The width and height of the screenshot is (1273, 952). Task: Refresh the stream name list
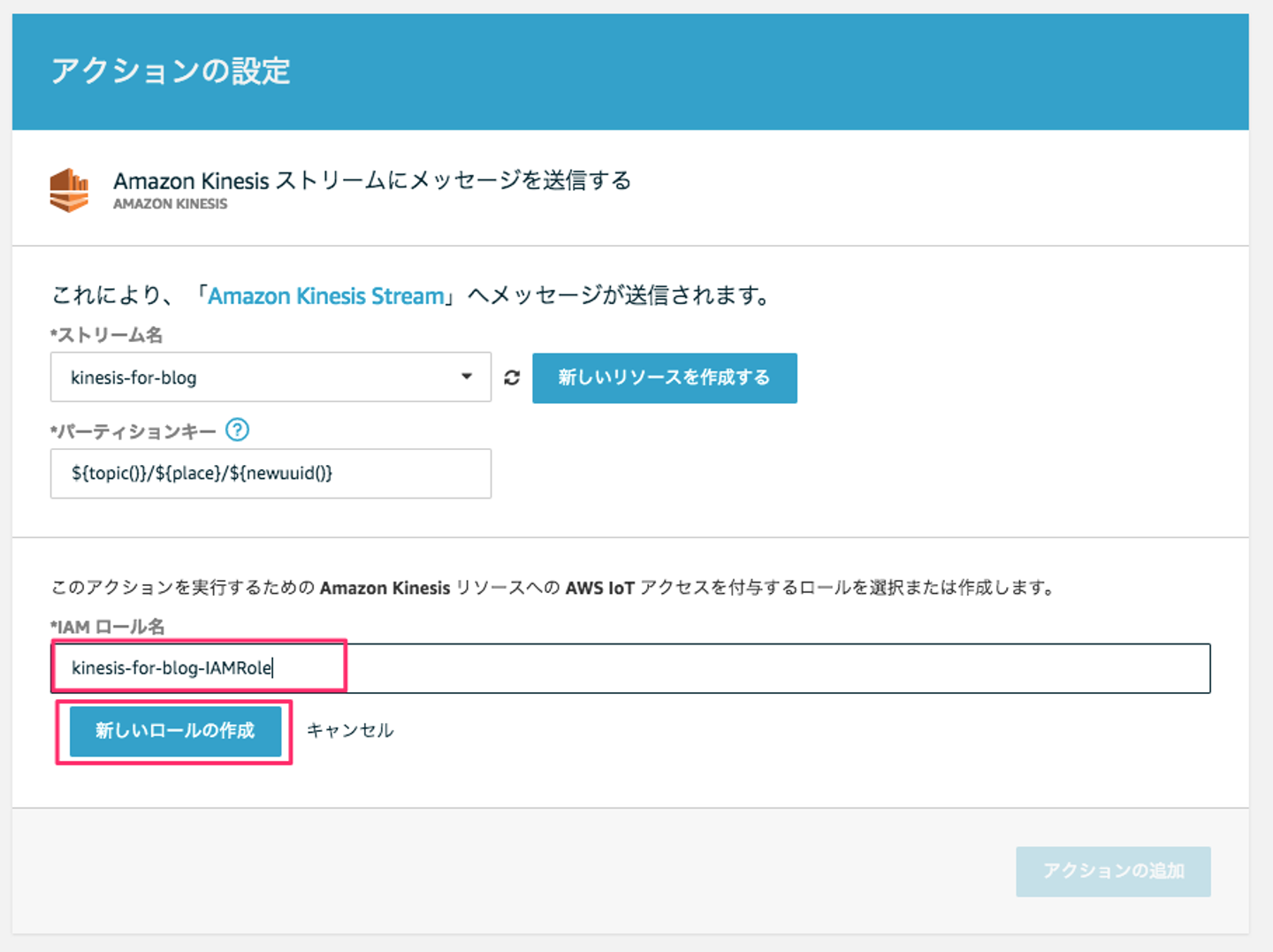coord(512,378)
